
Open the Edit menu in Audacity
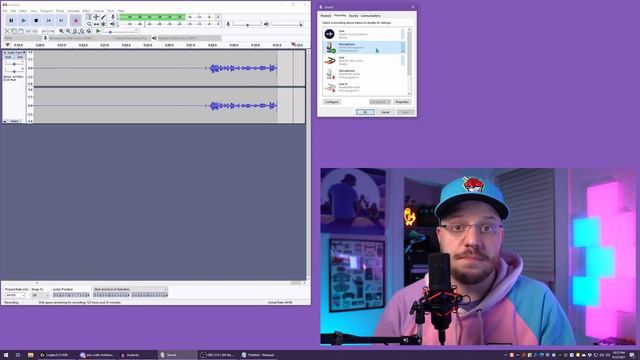click(13, 11)
